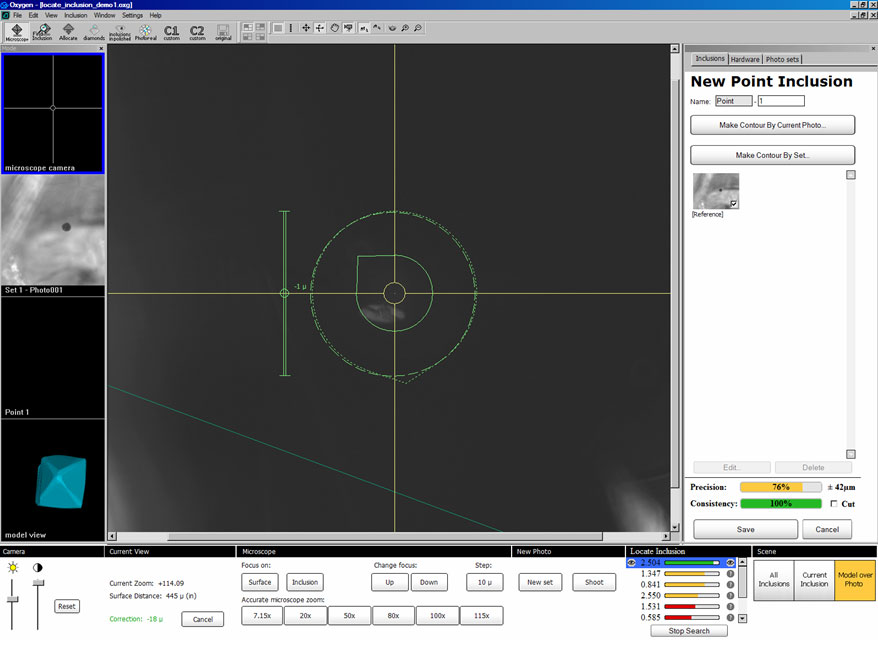Click Make Contour By Current Photo button
This screenshot has height=652, width=878.
[772, 125]
